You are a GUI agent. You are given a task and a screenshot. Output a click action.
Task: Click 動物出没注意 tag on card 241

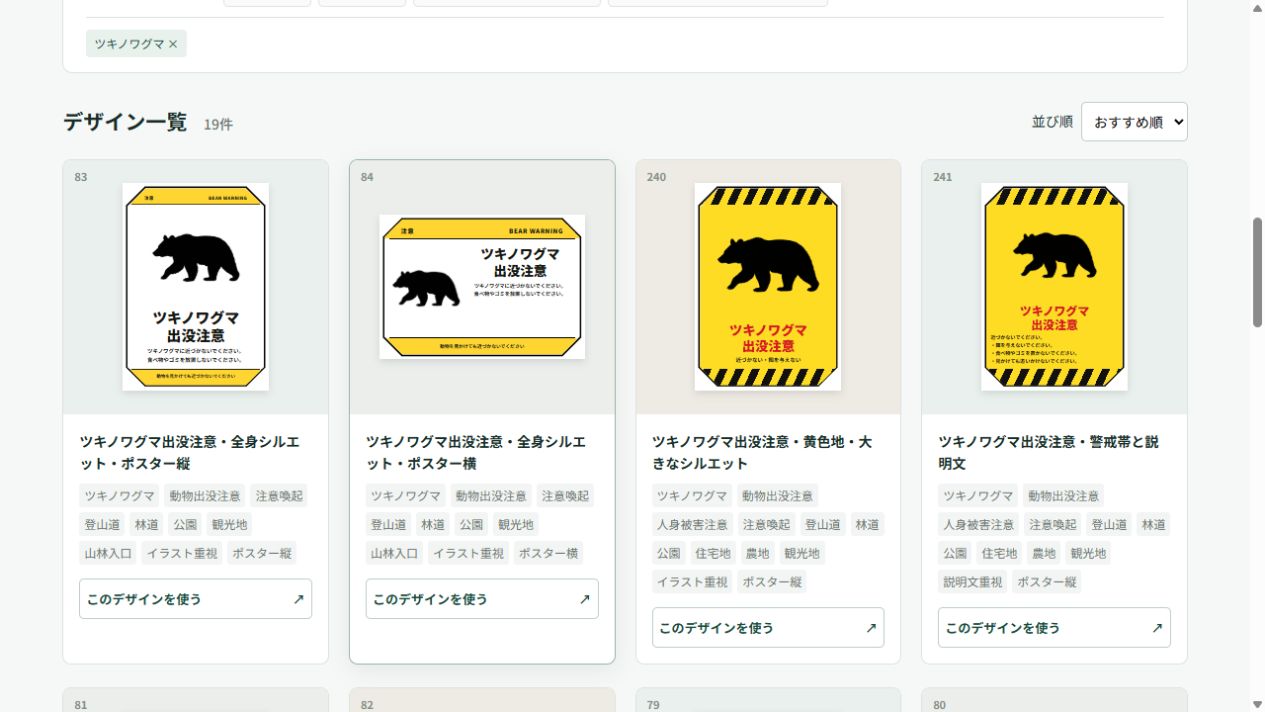(1063, 495)
